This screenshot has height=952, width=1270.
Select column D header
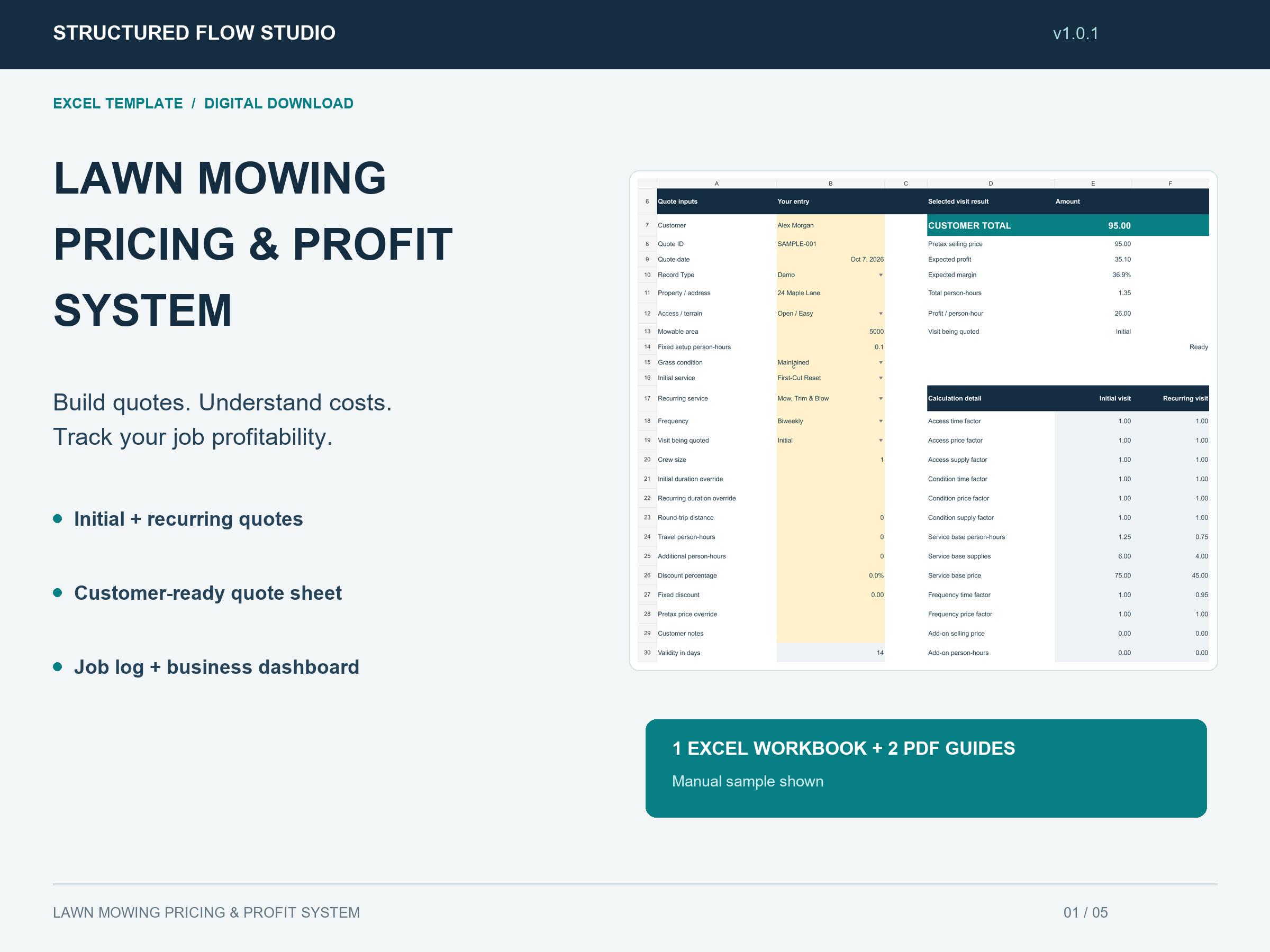(991, 184)
